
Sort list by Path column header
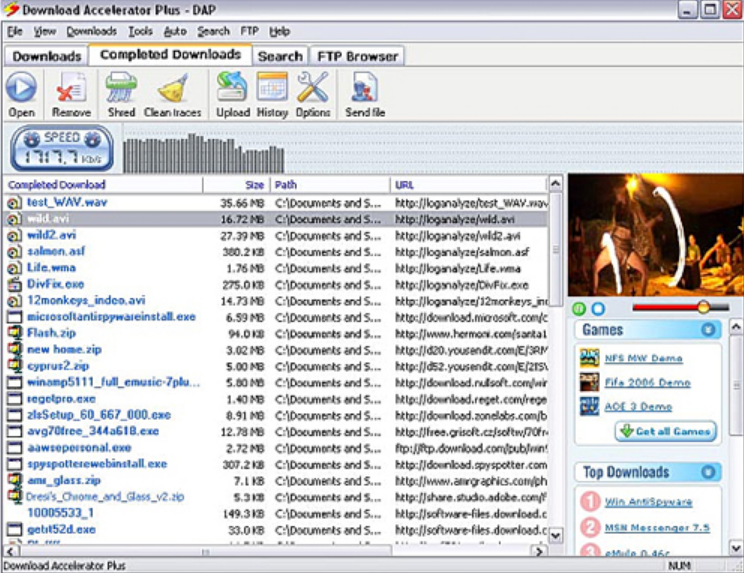[330, 185]
